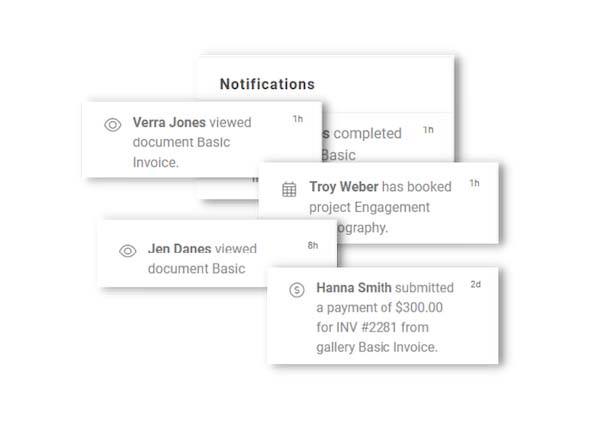
Task: Select the Verra Jones name link
Action: 169,123
